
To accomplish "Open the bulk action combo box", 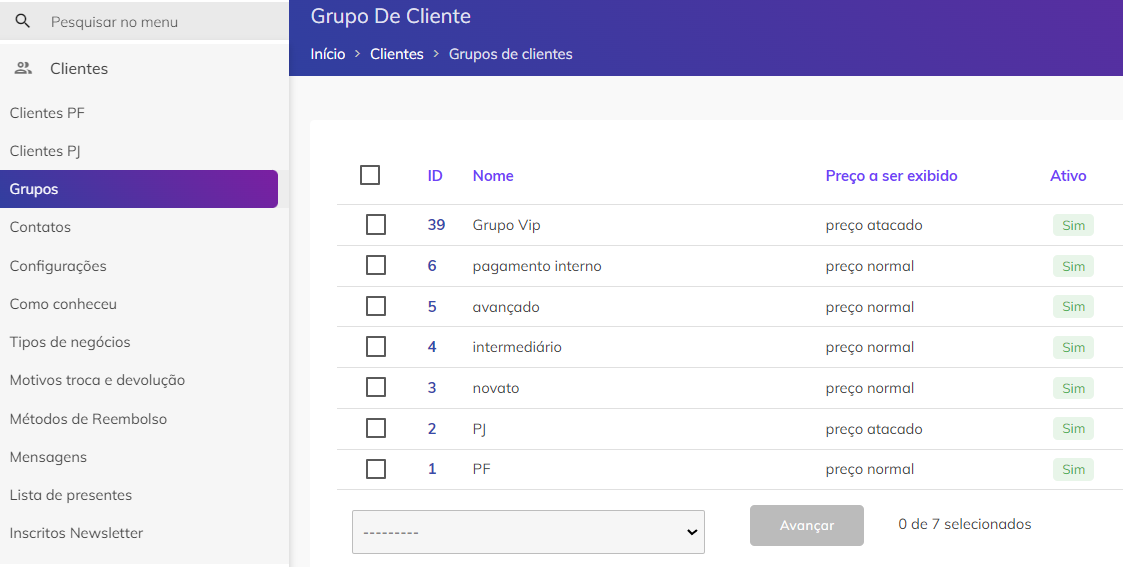I will [528, 532].
